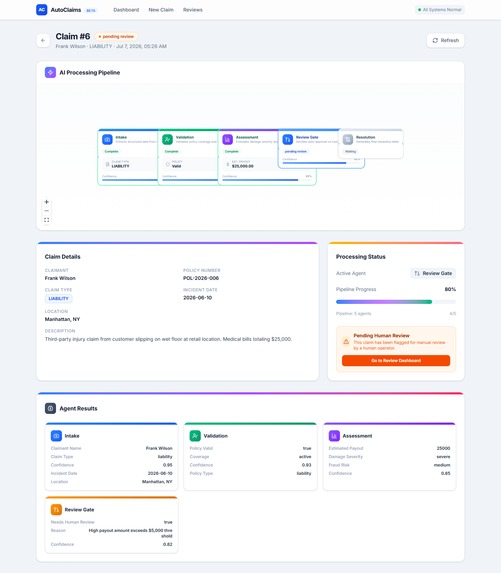This screenshot has height=573, width=501.
Task: Click Intake confidence value 0.95
Action: click(167, 465)
